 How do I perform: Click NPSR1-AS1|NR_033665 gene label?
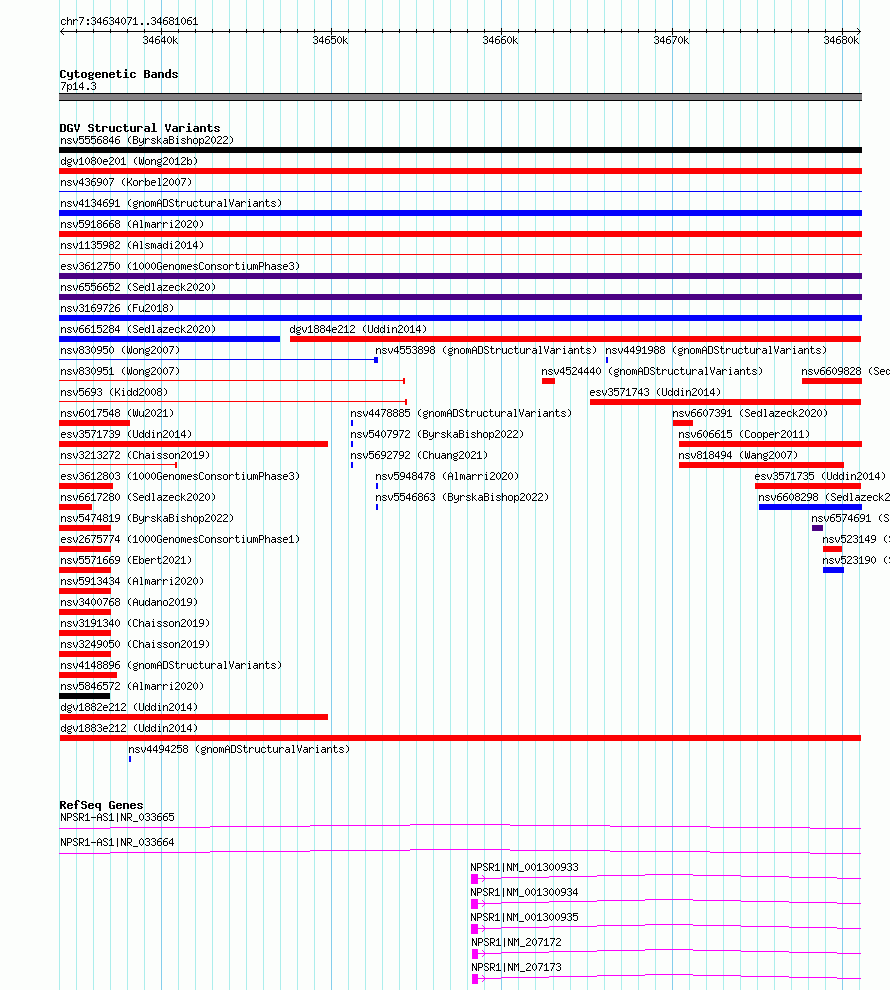(x=117, y=818)
